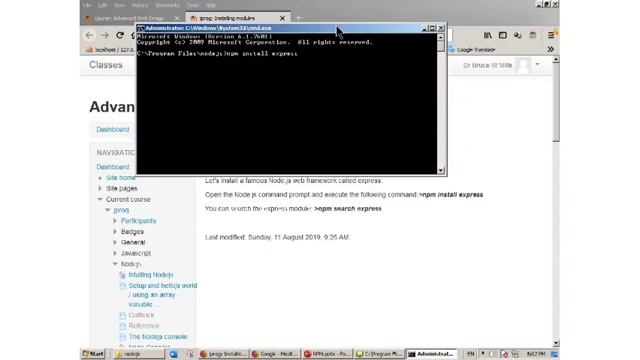Open Dashboard link in Navigation block
The width and height of the screenshot is (640, 360).
[x=113, y=167]
